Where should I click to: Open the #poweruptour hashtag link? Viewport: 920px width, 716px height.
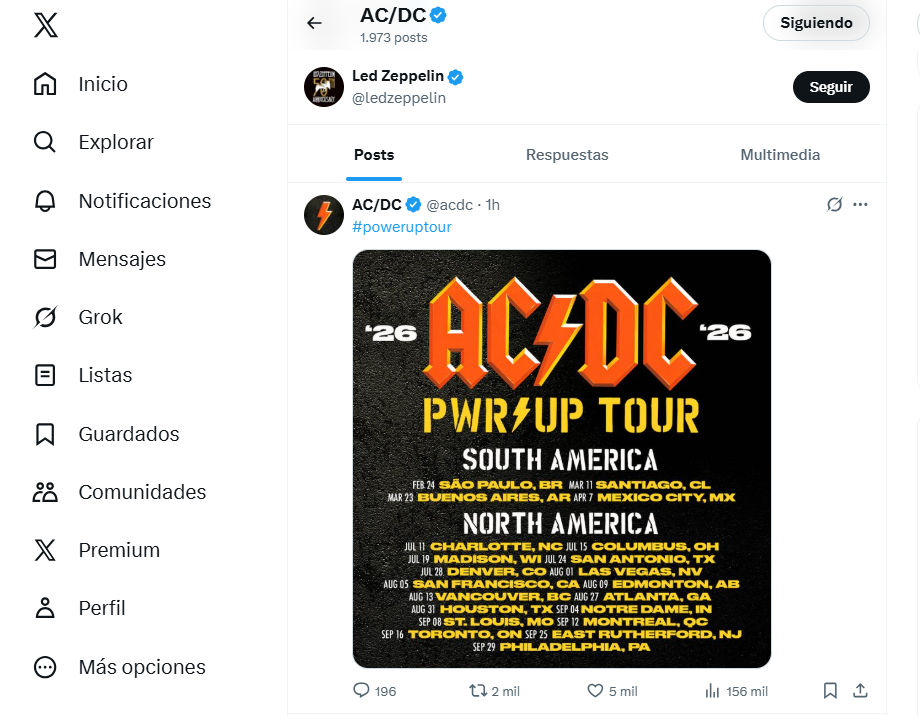click(x=402, y=227)
